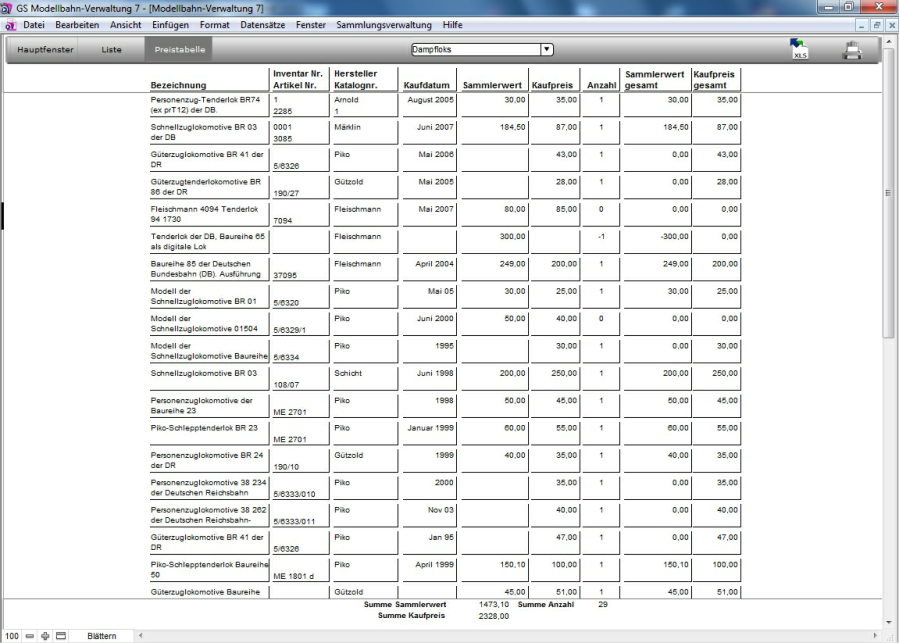Click the manufacturer cell Schicht
The image size is (900, 643).
click(348, 373)
